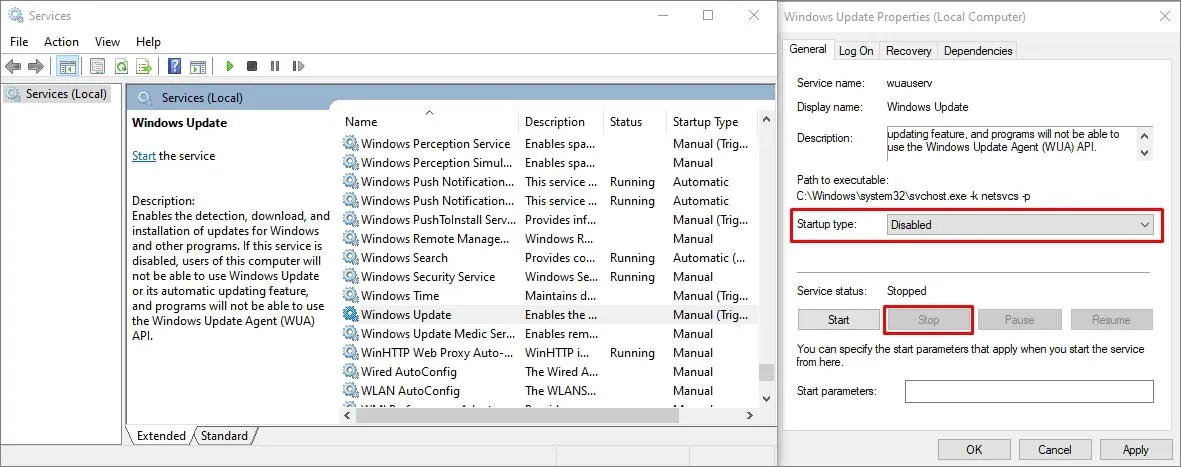Click the Restart Service toolbar icon
1181x467 pixels.
click(298, 66)
